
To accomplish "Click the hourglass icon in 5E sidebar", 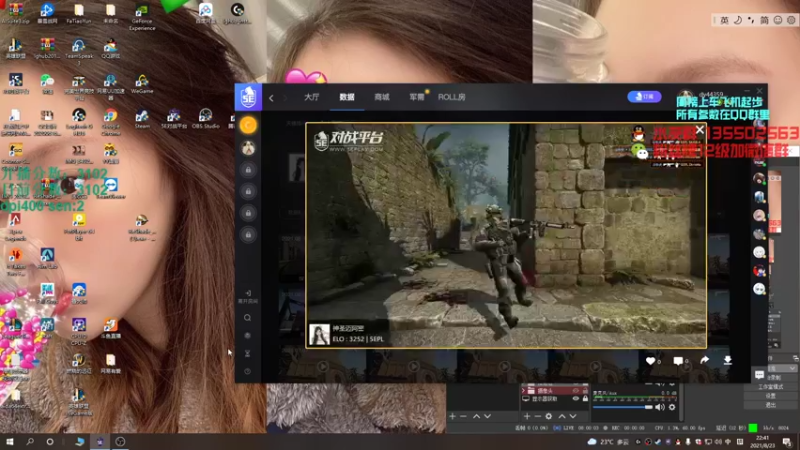I will click(x=247, y=353).
